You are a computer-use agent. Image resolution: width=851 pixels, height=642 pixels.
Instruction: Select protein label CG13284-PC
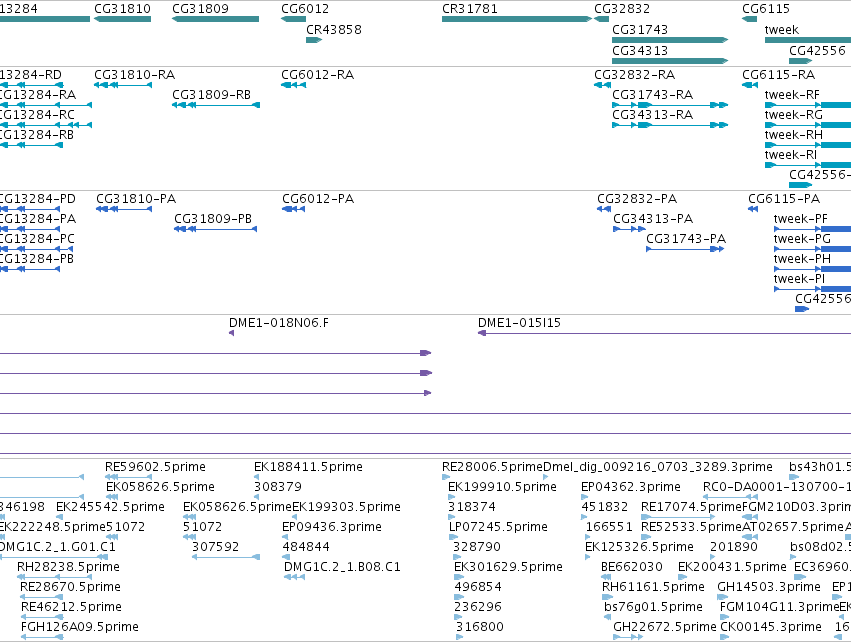click(37, 239)
